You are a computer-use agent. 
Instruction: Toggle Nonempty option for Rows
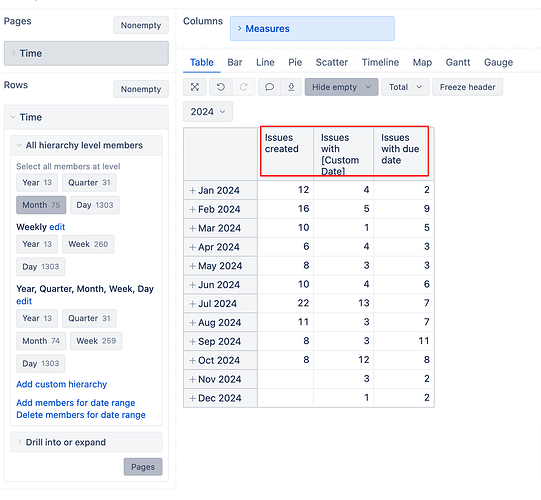[141, 89]
